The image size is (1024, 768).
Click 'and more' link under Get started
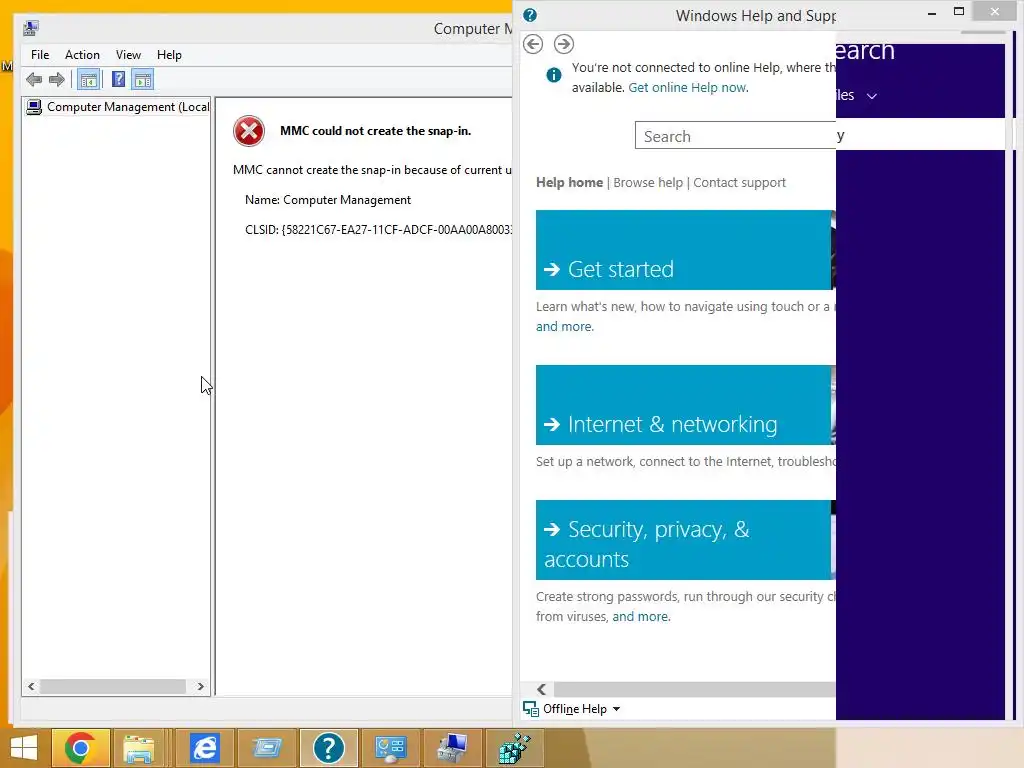click(x=564, y=327)
